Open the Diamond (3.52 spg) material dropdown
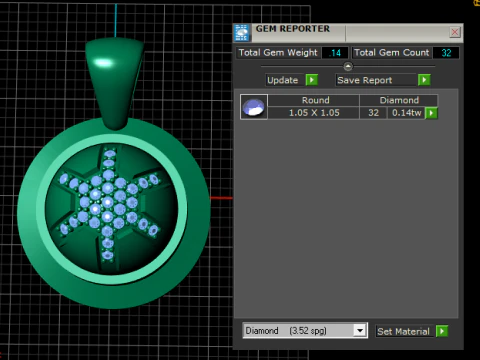 [x=360, y=331]
